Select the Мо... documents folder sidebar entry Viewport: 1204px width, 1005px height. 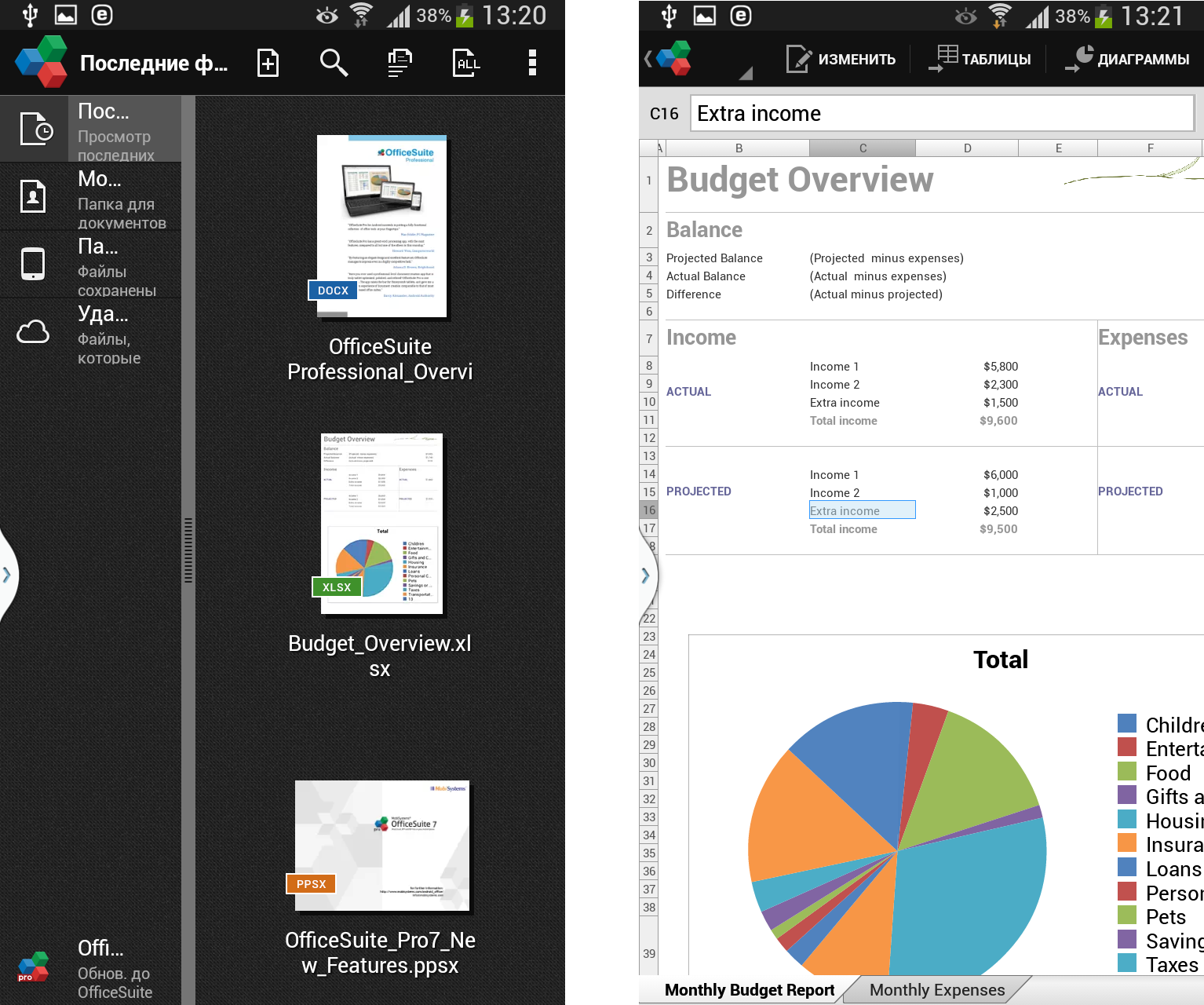click(91, 196)
